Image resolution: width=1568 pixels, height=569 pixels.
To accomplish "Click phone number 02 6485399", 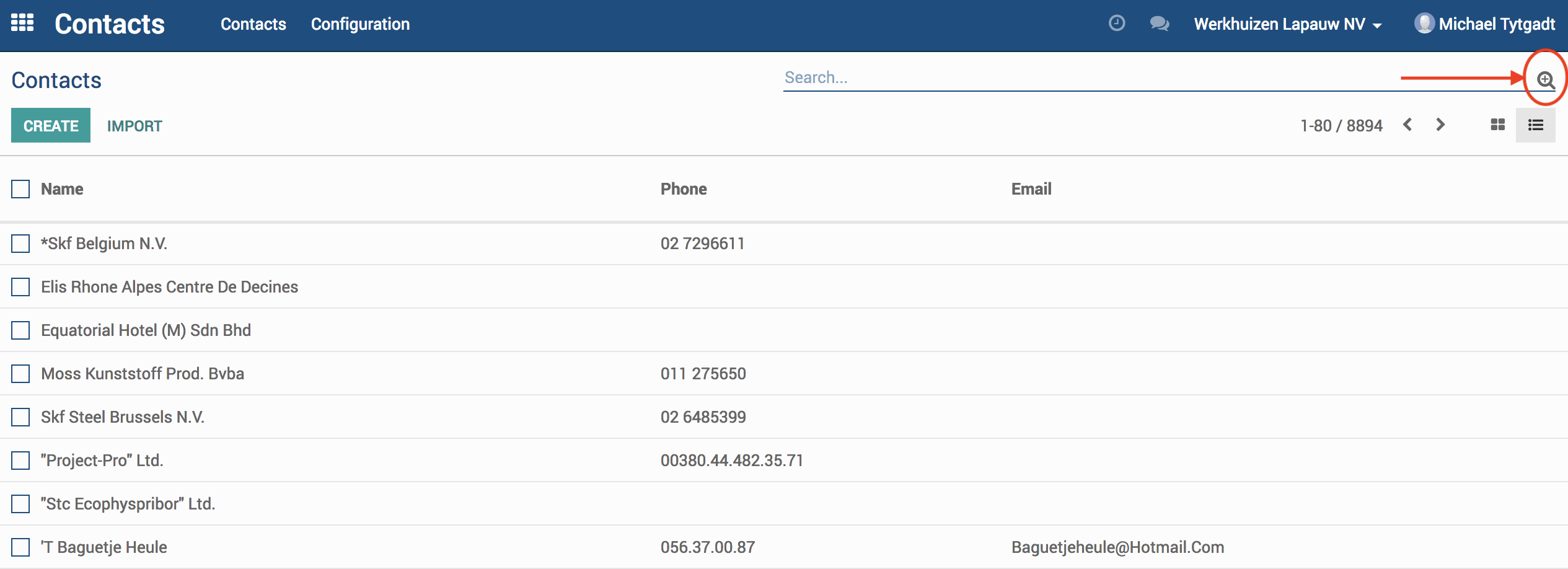I will 703,417.
